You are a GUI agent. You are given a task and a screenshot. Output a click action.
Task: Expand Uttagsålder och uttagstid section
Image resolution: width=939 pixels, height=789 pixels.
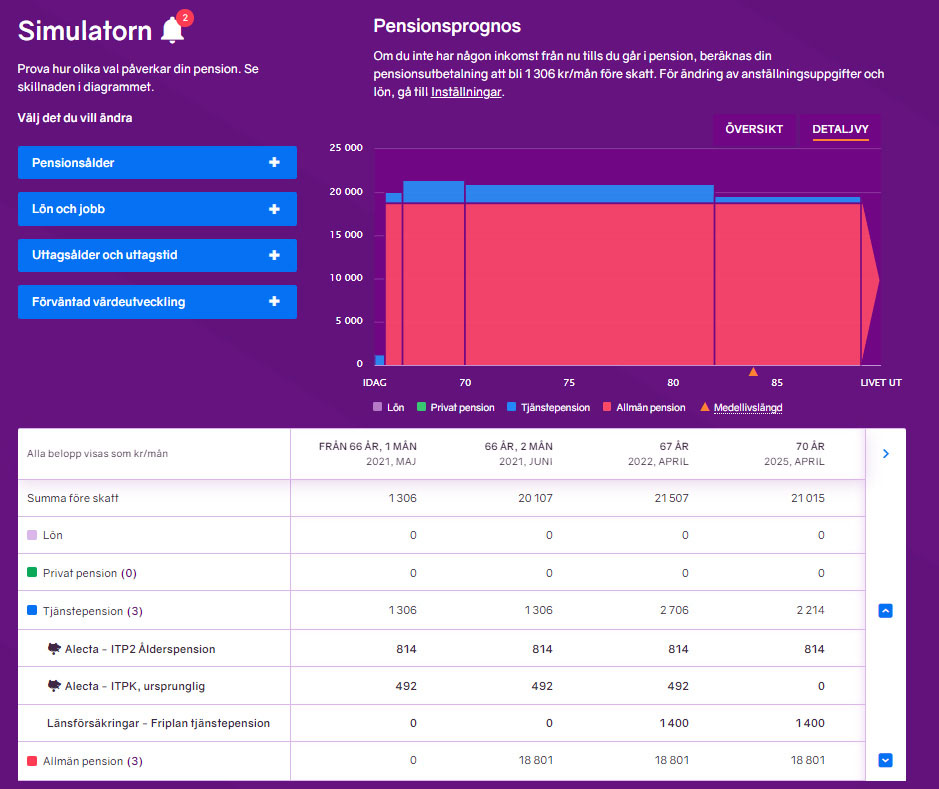(157, 255)
